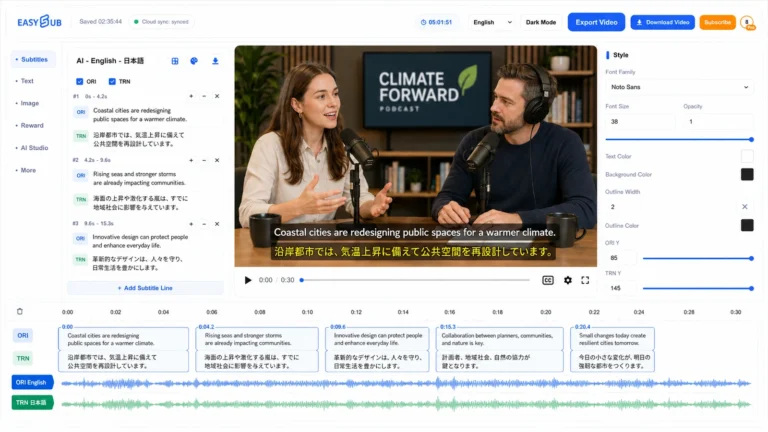Open the AI Studio sidebar tab
This screenshot has height=432, width=768.
34,148
